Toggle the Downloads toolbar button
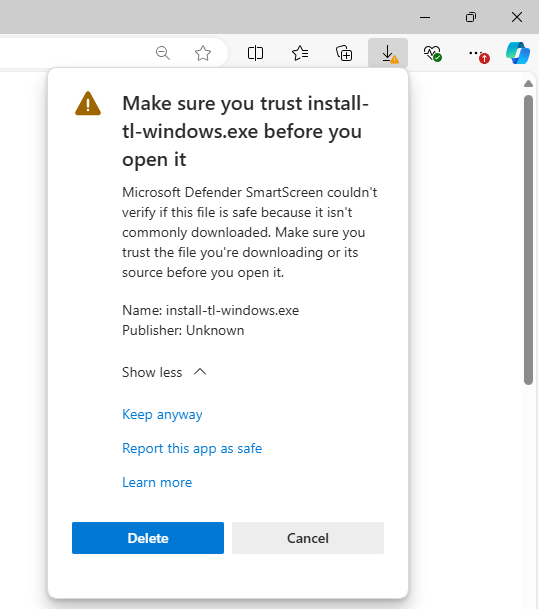The width and height of the screenshot is (539, 609). (x=388, y=53)
